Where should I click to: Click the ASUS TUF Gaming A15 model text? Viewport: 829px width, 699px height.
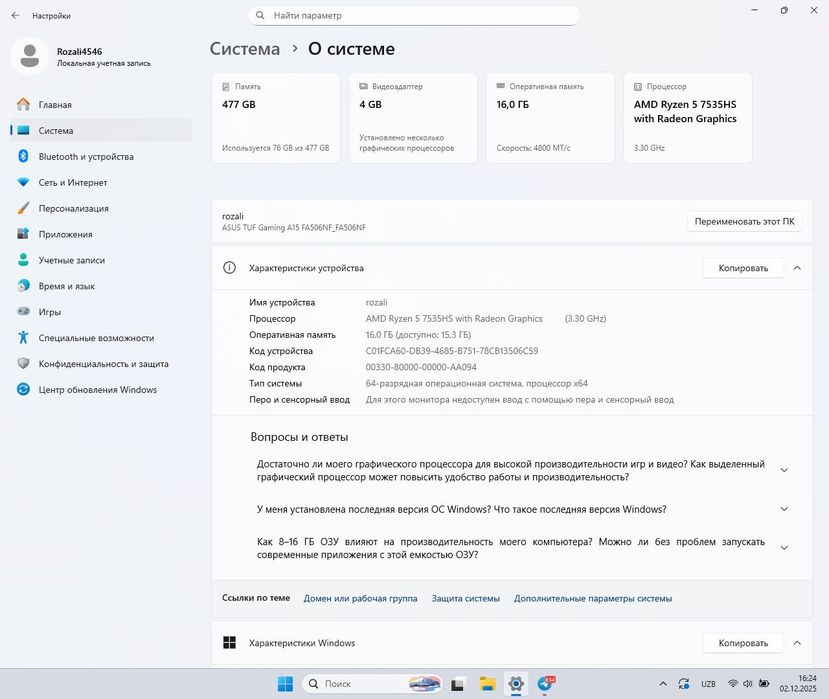point(293,227)
